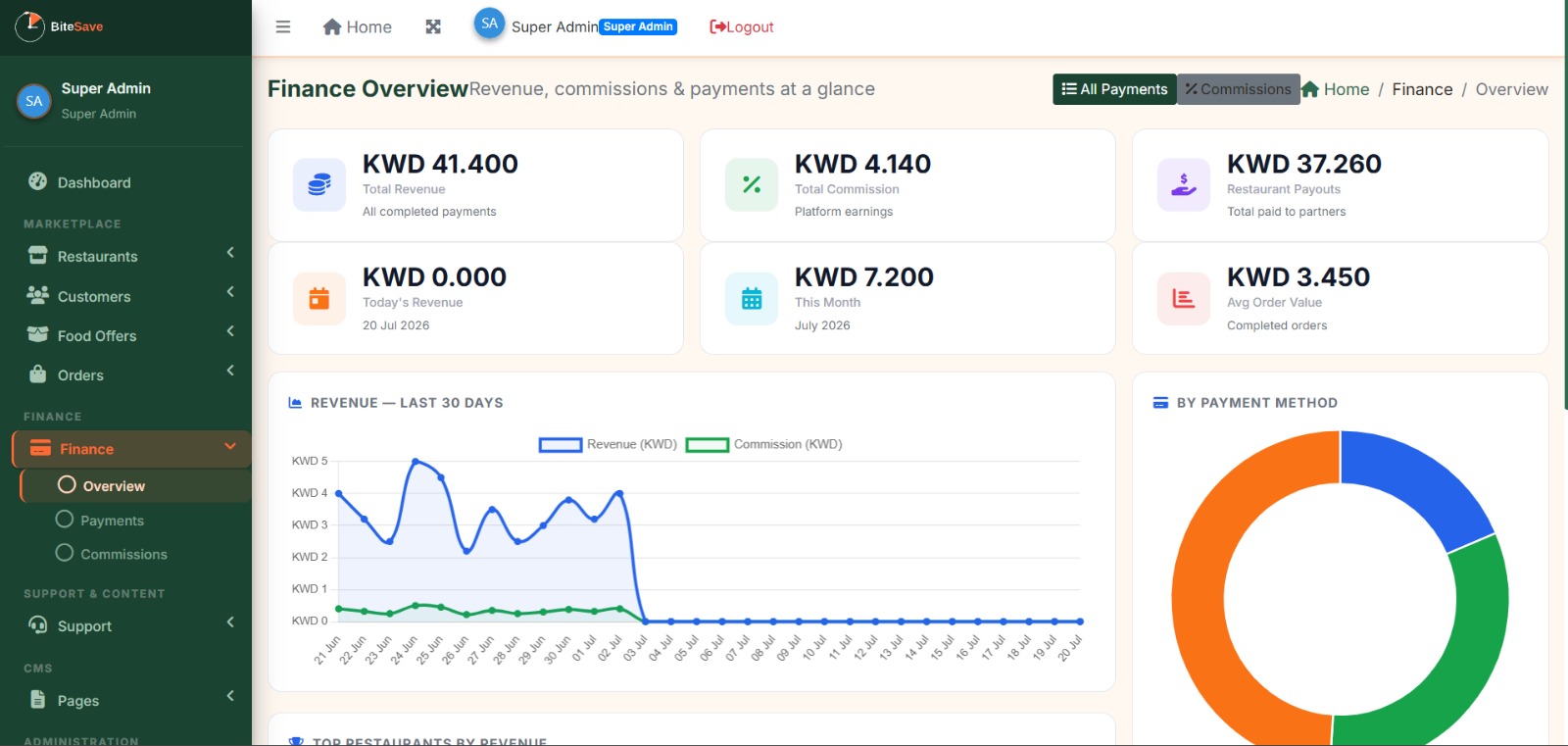Click the KWD 0.000 Today's Revenue value

434,277
